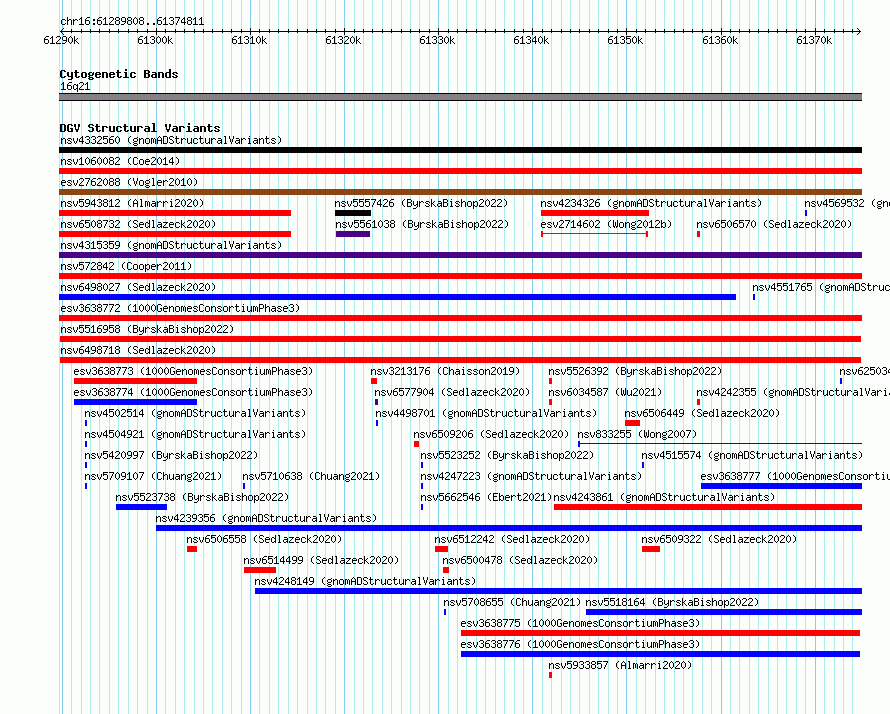
Task: Open nsv5662546 (Ebert2021) label
Action: [486, 497]
